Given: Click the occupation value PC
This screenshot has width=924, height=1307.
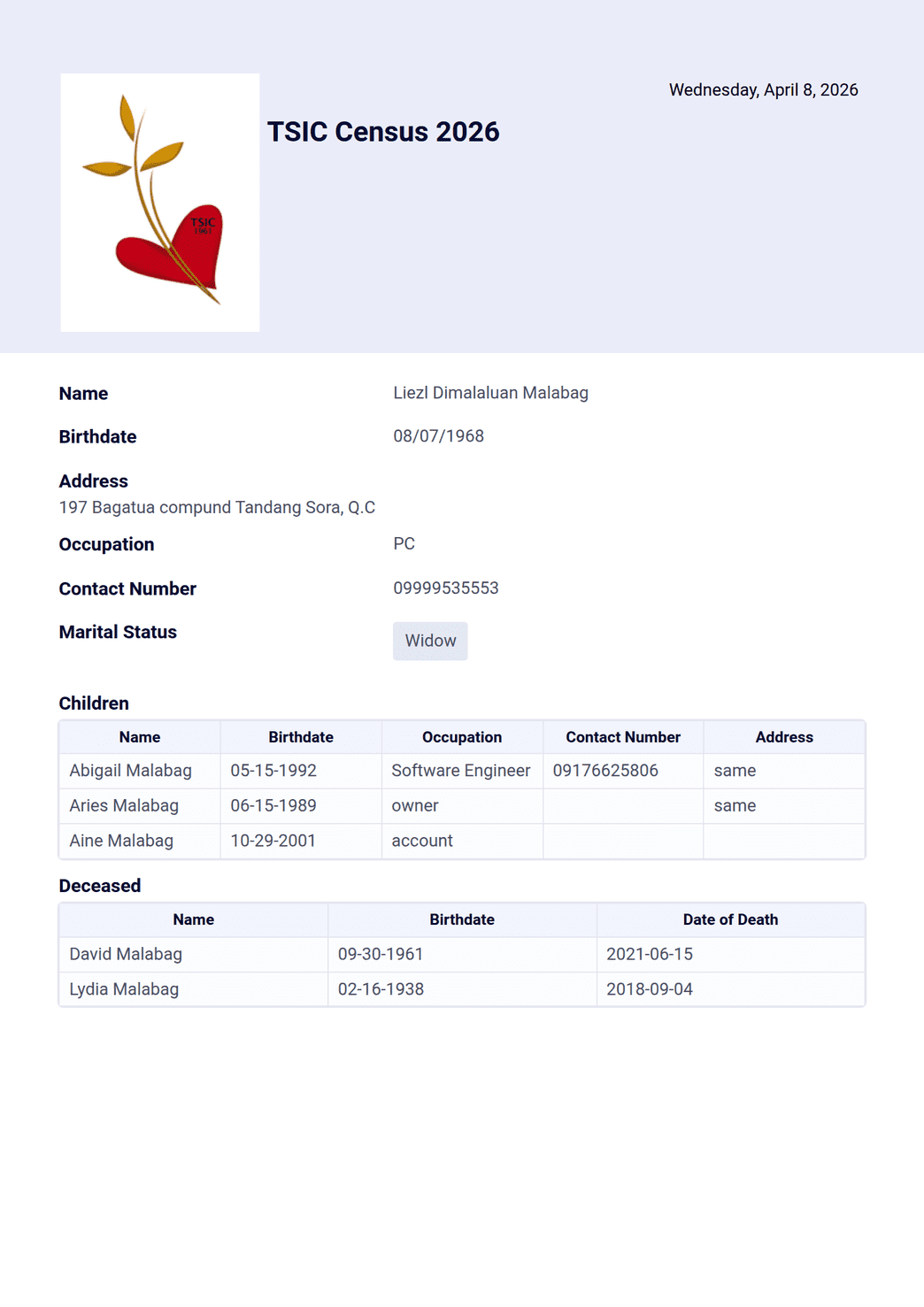Looking at the screenshot, I should point(404,543).
